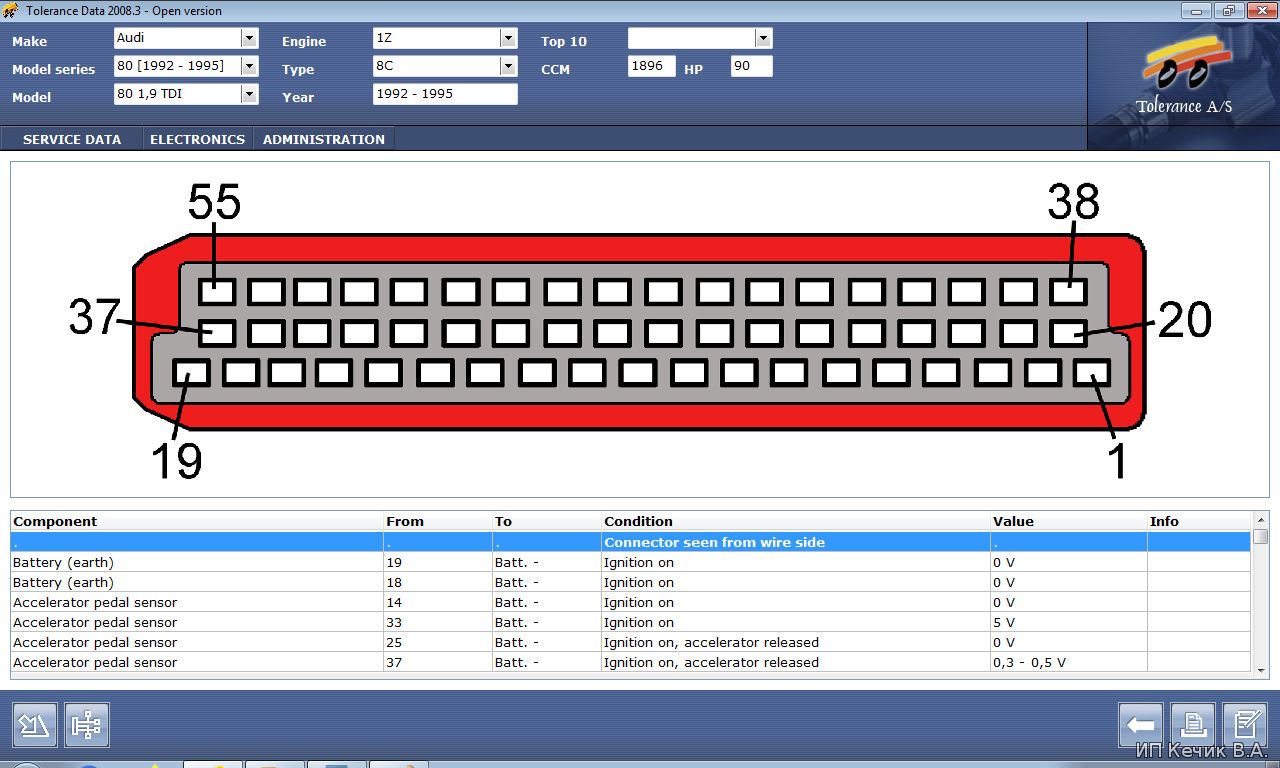This screenshot has height=768, width=1280.
Task: Click the From cell showing 14
Action: (x=438, y=602)
